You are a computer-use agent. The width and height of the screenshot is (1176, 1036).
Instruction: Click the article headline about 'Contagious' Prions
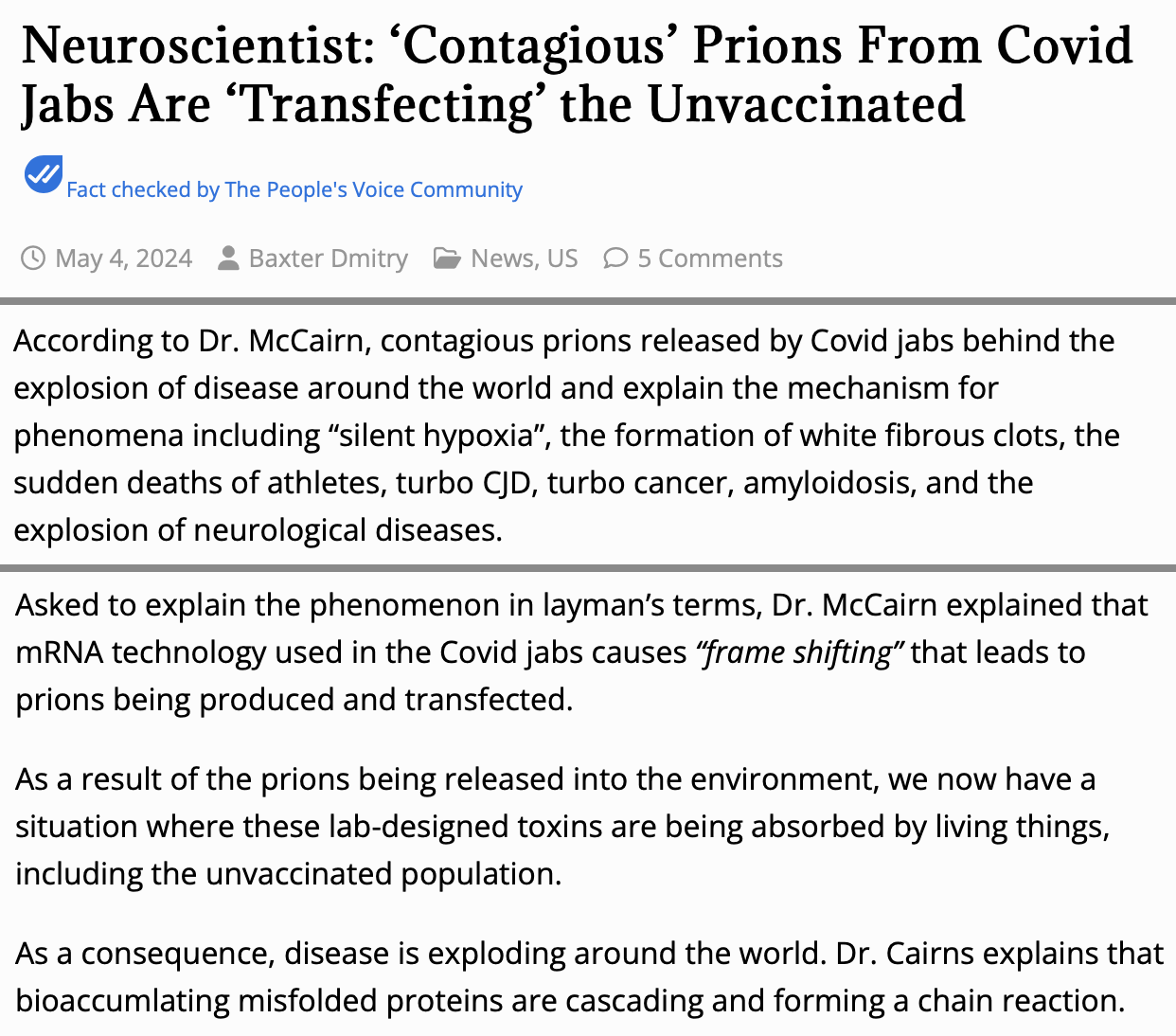[577, 75]
